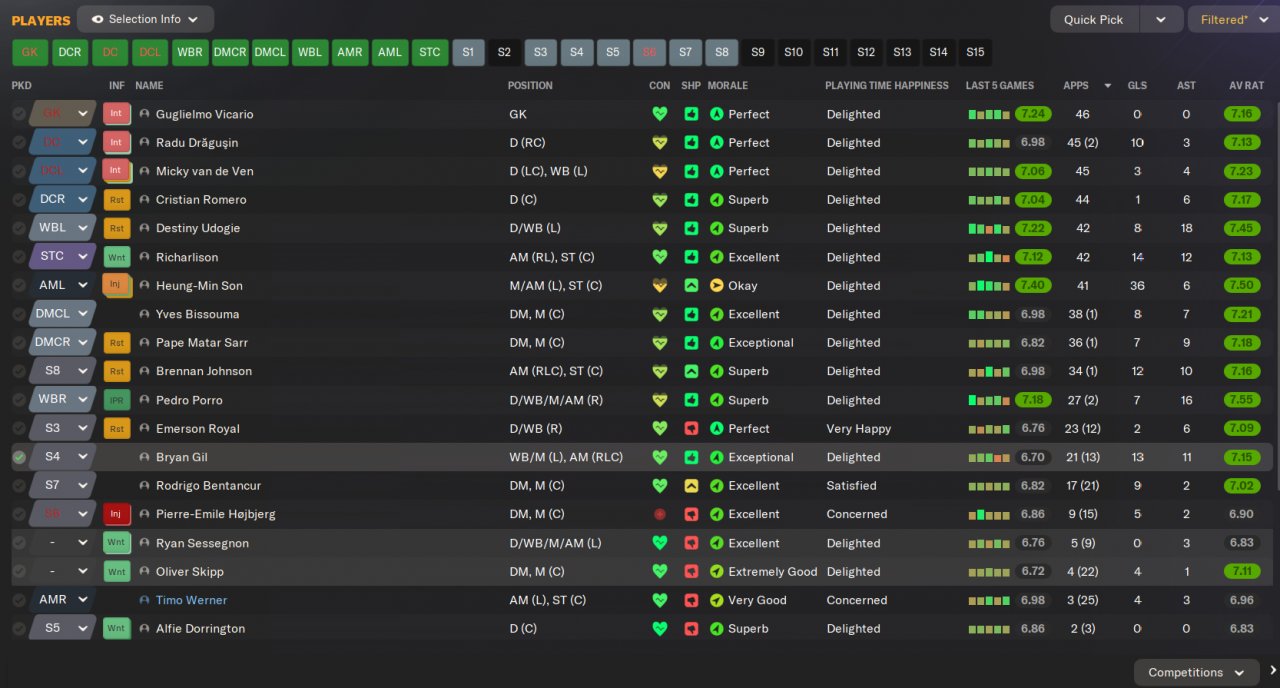Screen dimensions: 1280x688
Task: Select the S1 substitute tab
Action: tap(468, 53)
